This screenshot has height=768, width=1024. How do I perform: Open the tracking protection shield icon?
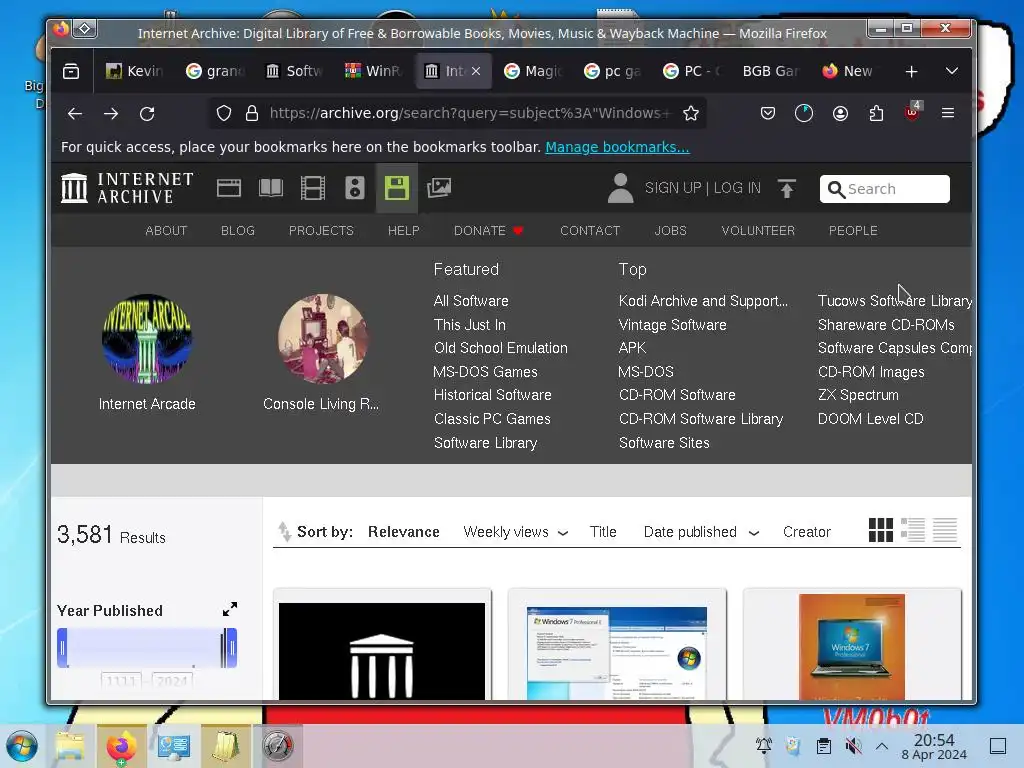224,114
